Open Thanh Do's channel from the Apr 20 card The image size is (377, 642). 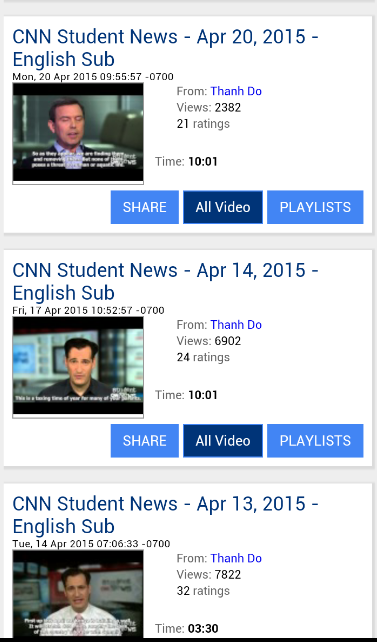[236, 91]
